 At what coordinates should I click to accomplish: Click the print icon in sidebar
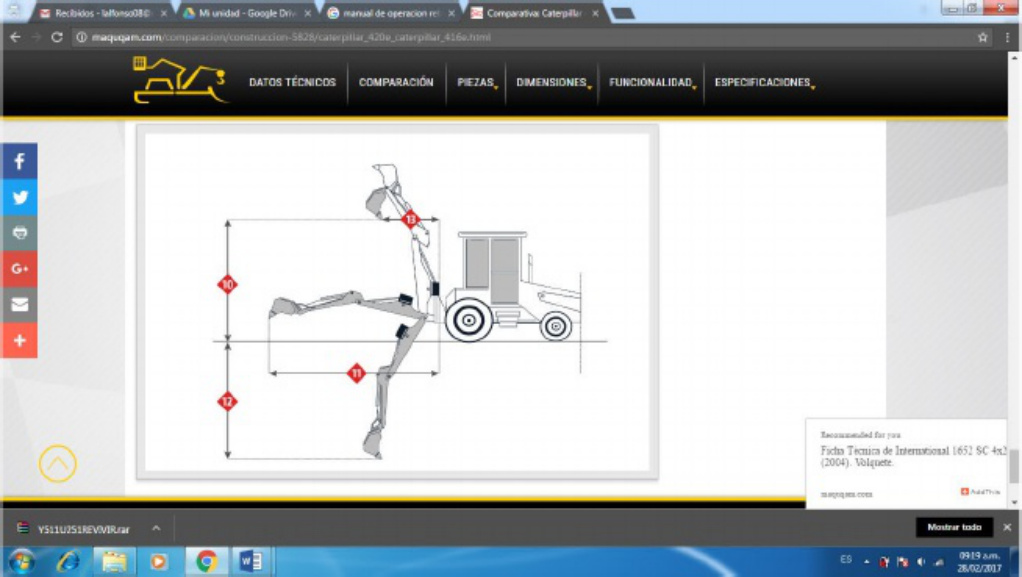point(19,233)
